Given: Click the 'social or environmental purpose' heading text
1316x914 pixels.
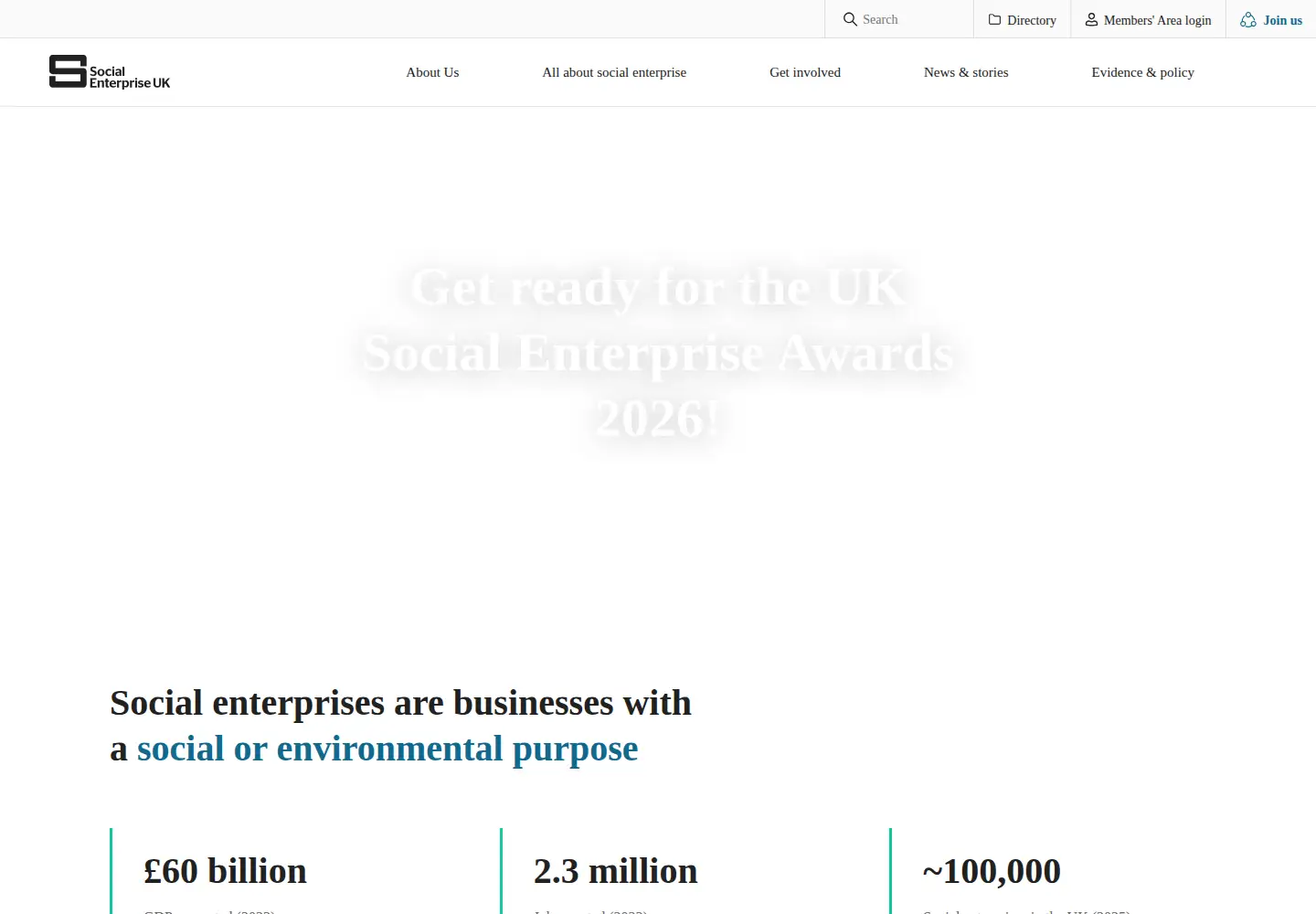Looking at the screenshot, I should coord(387,749).
